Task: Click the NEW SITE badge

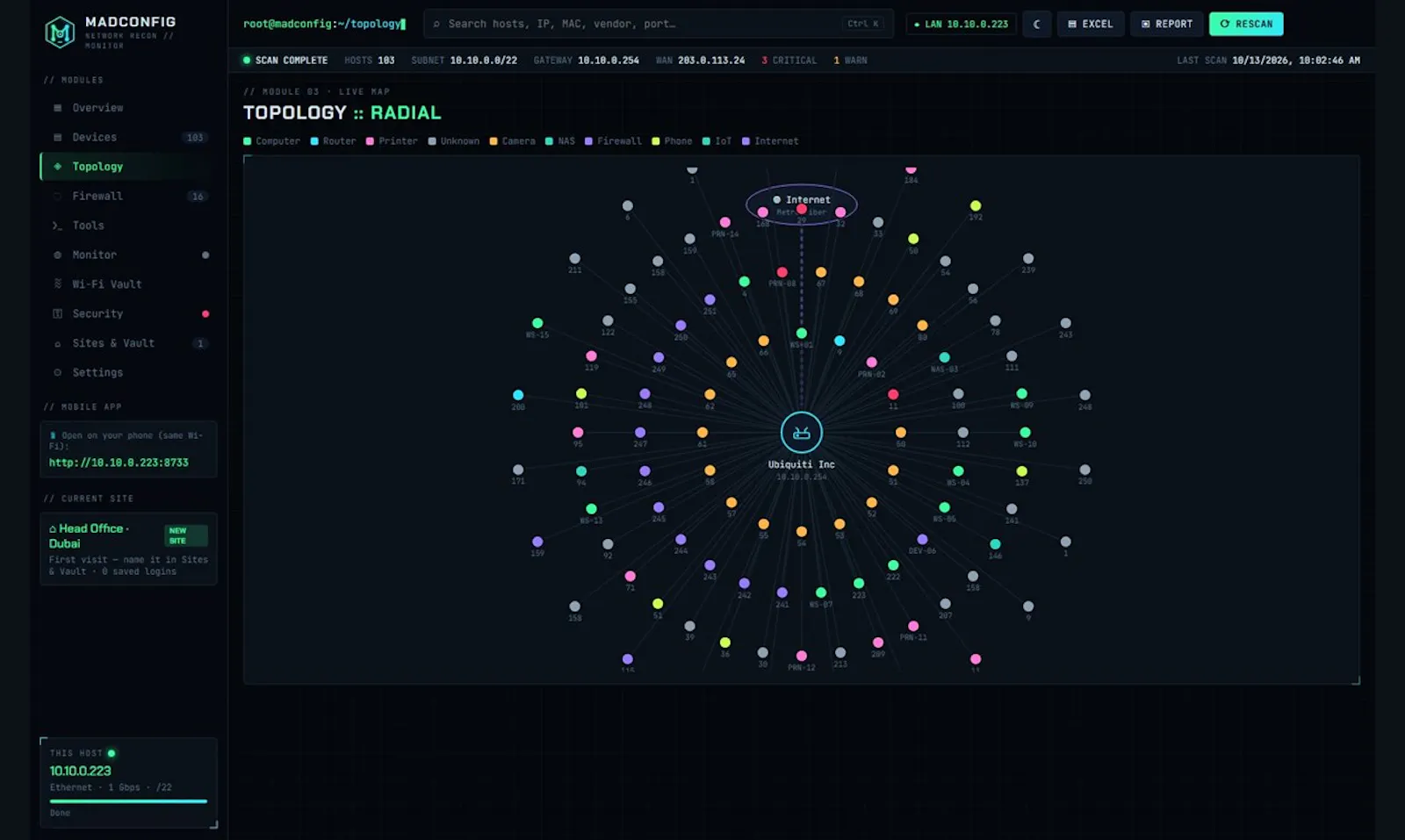Action: [186, 535]
